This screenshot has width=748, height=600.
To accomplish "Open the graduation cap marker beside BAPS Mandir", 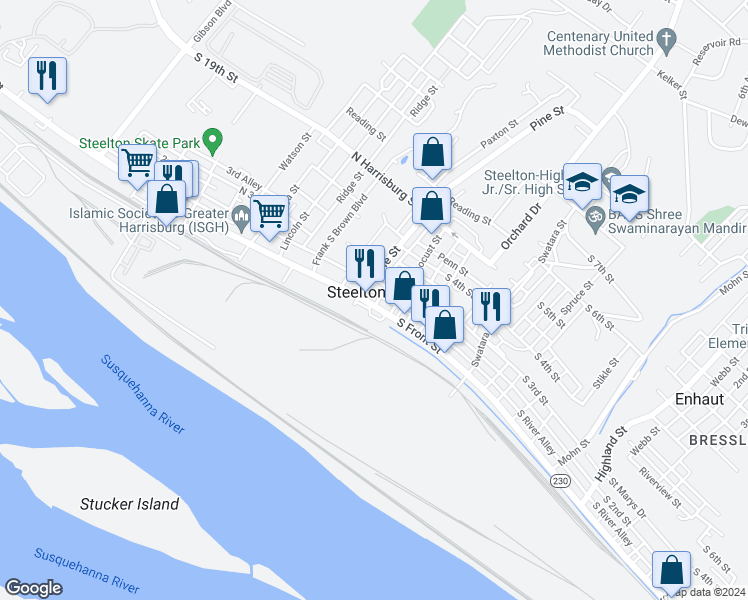I will (629, 195).
